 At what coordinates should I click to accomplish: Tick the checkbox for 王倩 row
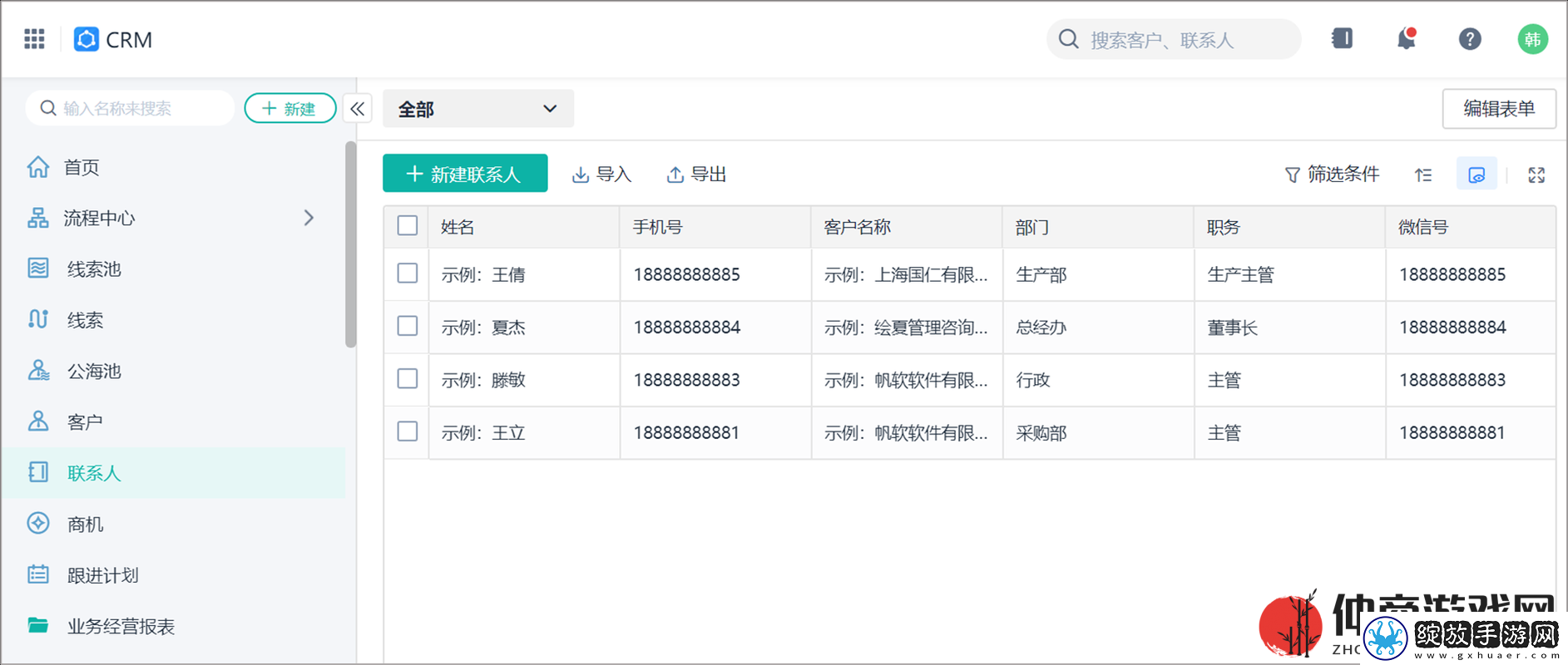(x=408, y=273)
